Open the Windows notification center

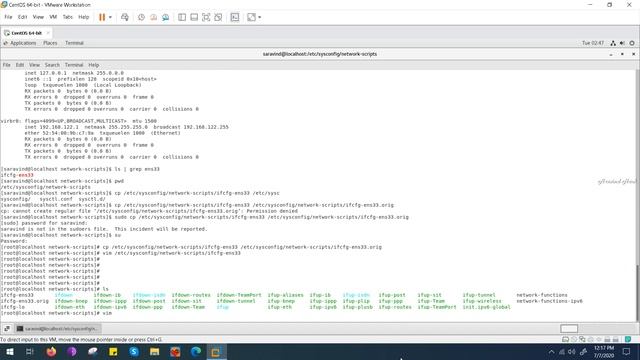627,351
